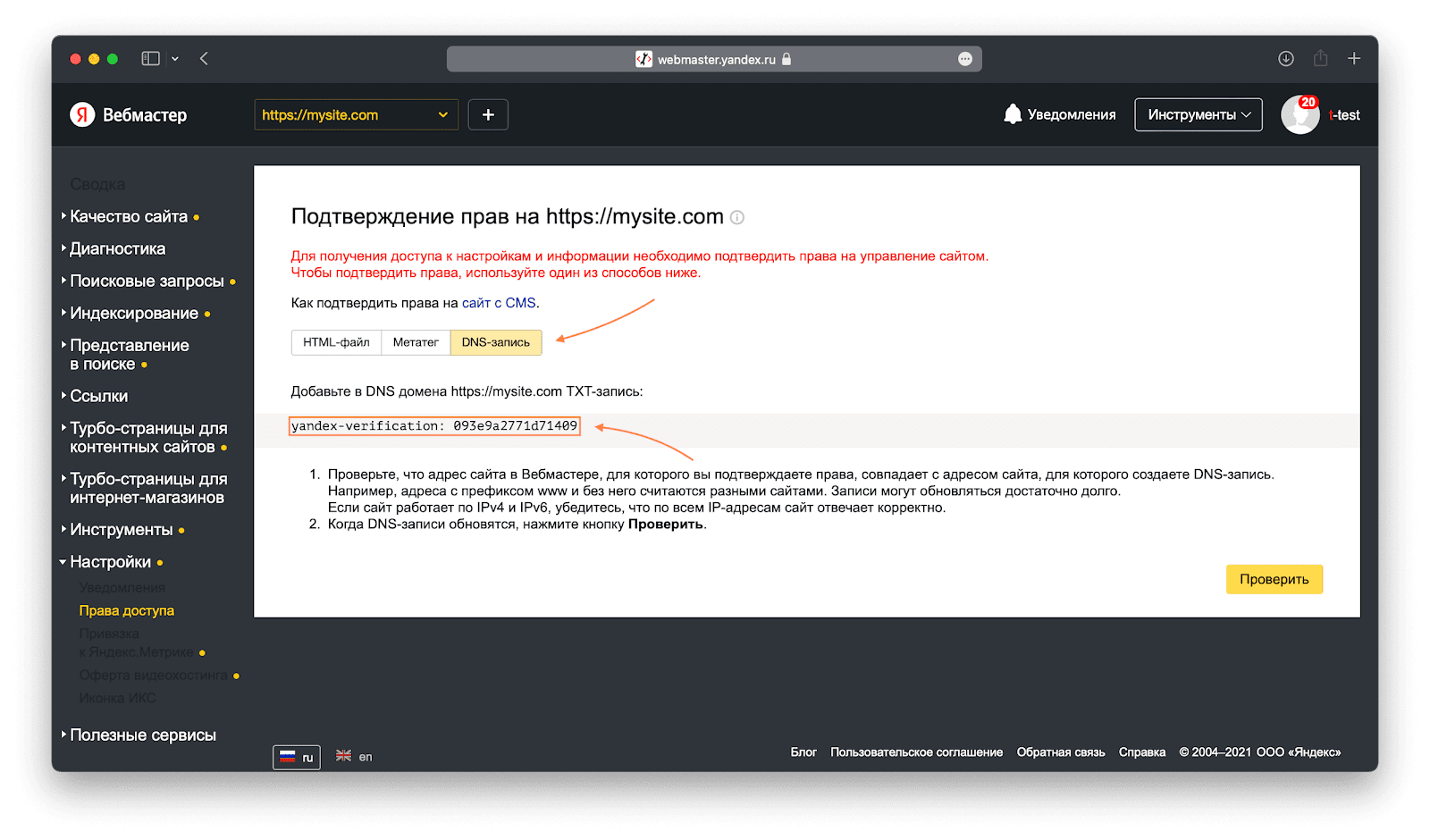Open page options ellipsis in address bar

965,59
